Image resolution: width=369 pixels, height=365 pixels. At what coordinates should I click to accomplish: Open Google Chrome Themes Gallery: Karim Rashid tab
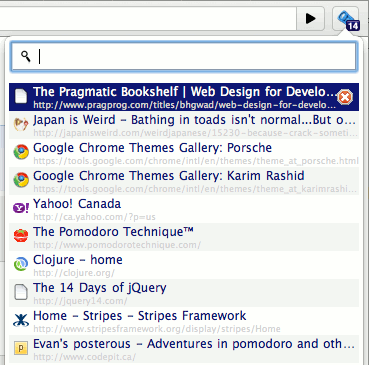184,181
